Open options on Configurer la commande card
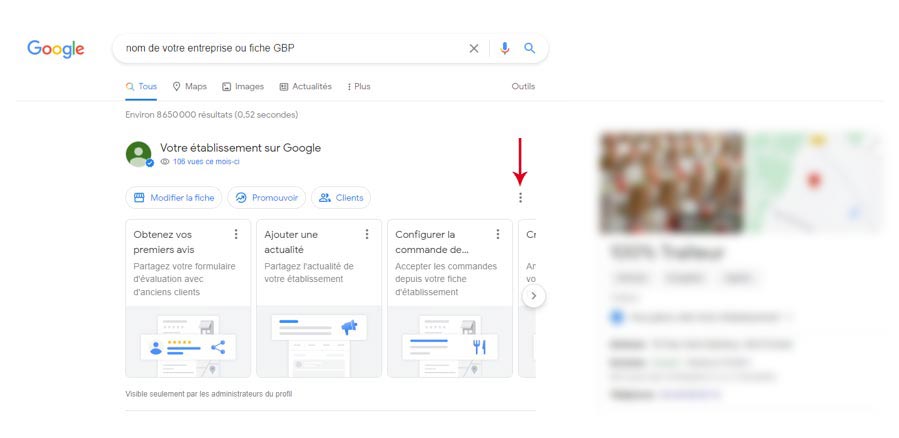899x438 pixels. click(x=498, y=234)
